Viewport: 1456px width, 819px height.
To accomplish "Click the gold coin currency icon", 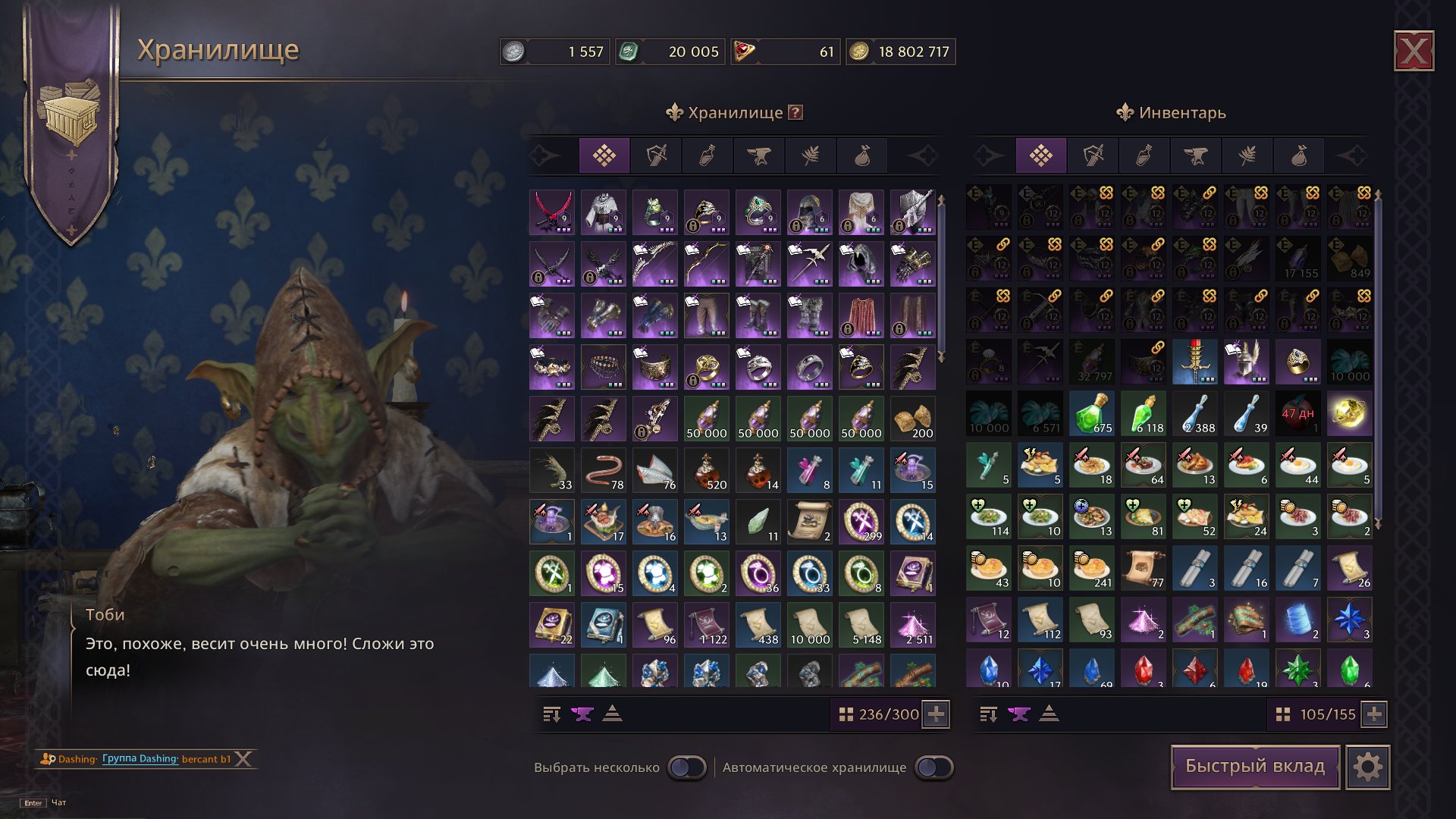I will [858, 52].
